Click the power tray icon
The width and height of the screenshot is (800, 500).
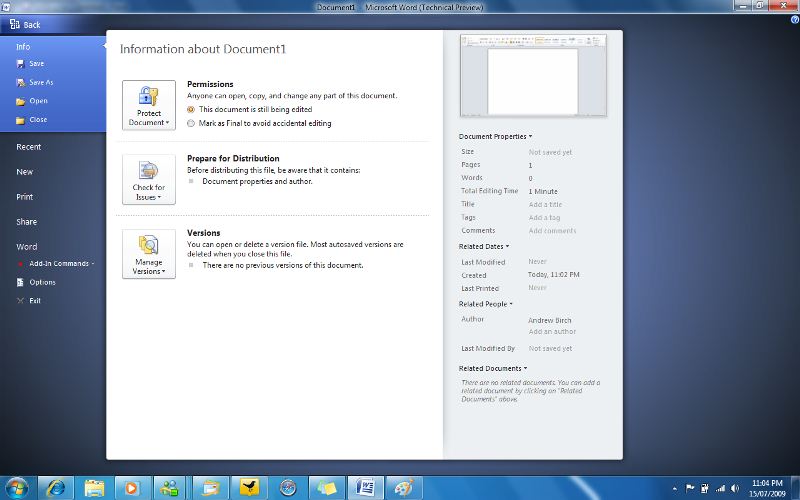705,488
